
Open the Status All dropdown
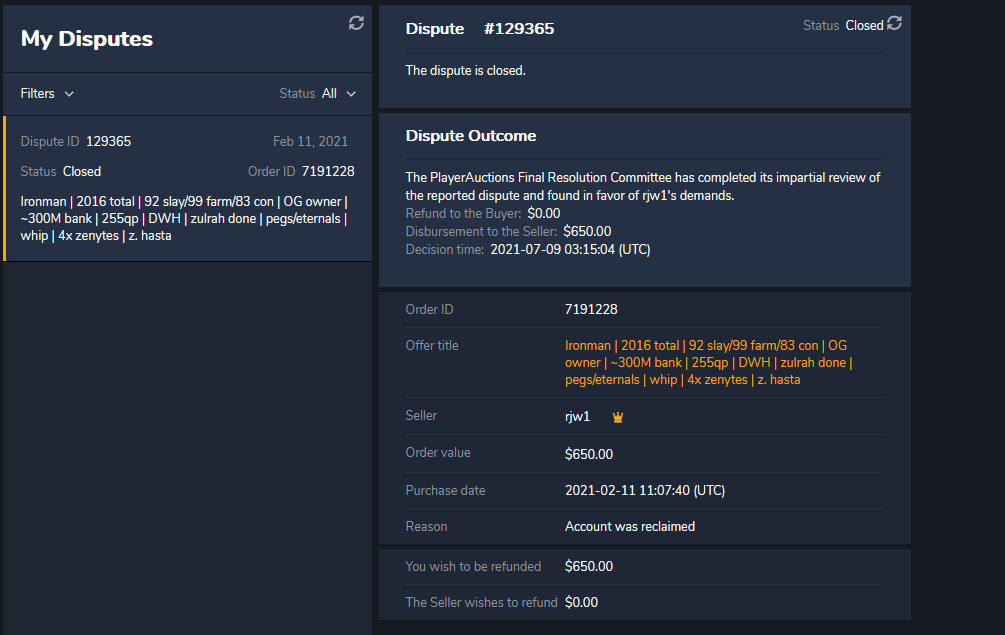(x=338, y=94)
